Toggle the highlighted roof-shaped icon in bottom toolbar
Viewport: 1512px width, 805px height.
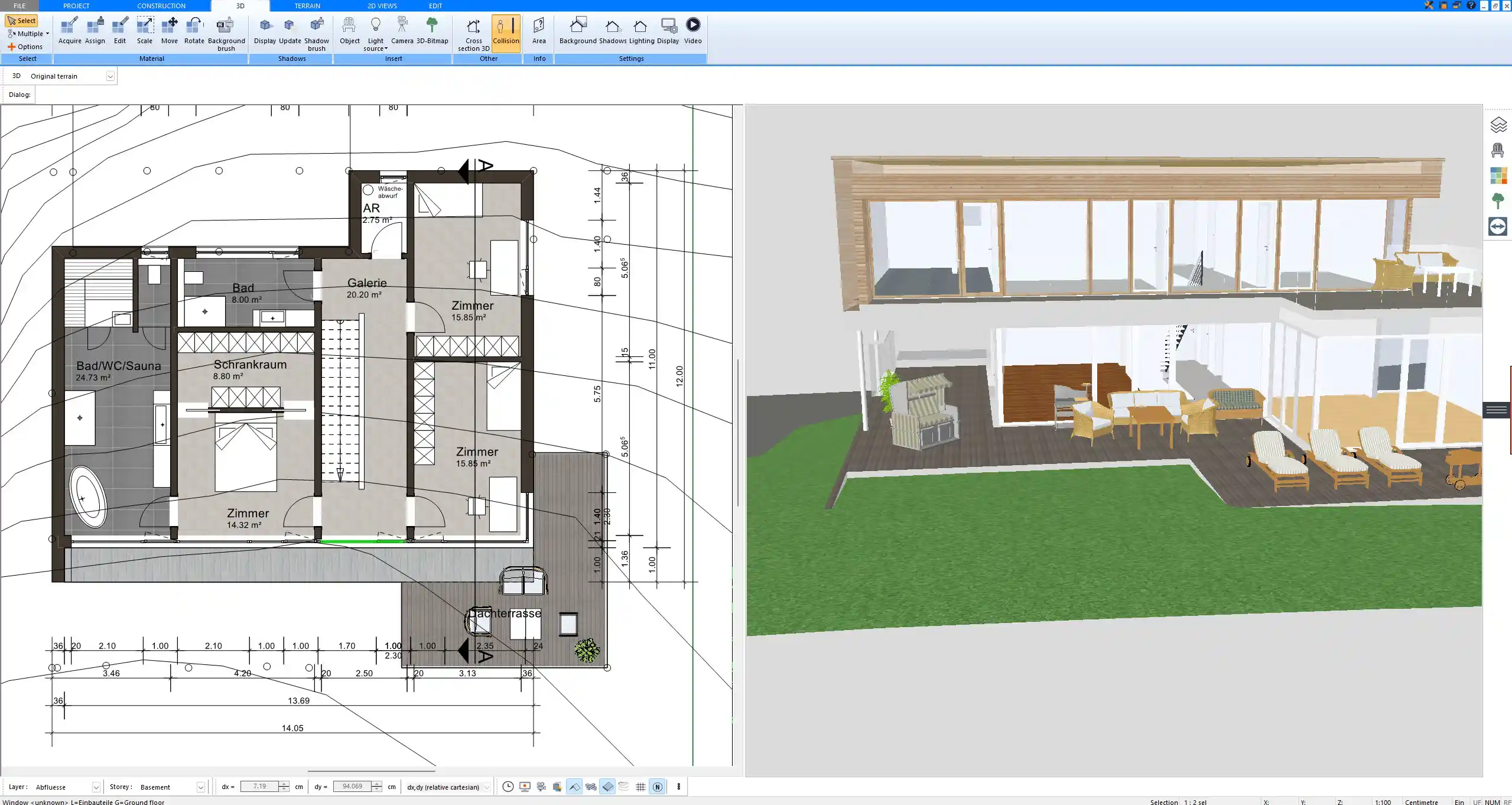tap(574, 787)
